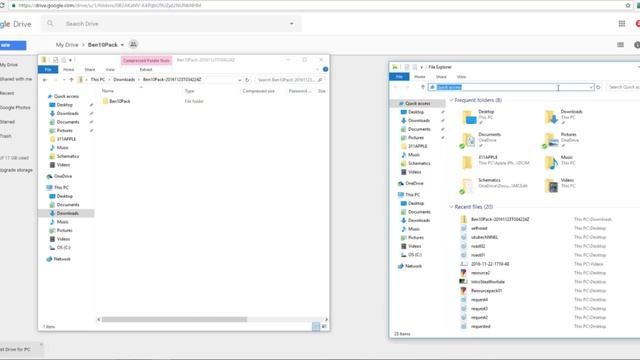
Task: Open Ben10Pack zip in Recent files
Action: tap(500, 219)
